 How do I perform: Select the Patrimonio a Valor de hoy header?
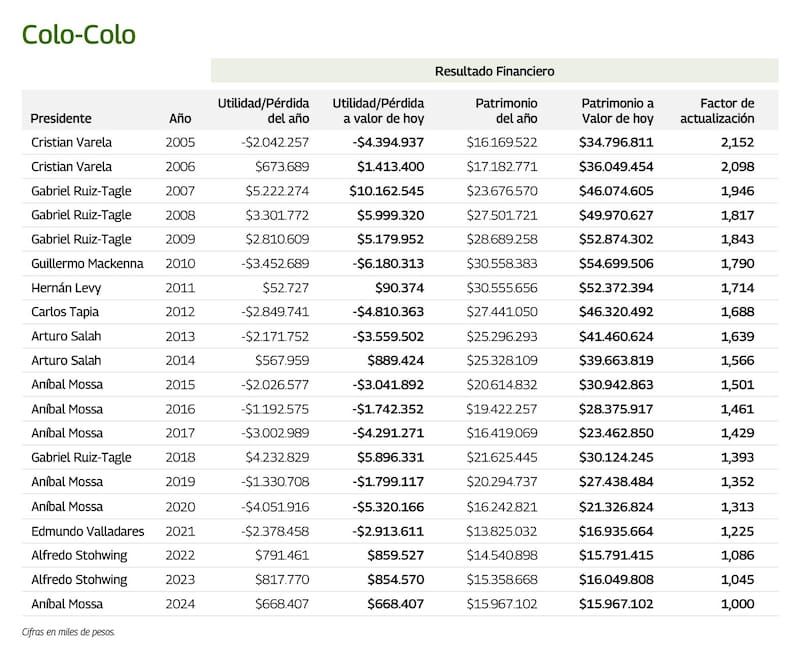pyautogui.click(x=618, y=111)
